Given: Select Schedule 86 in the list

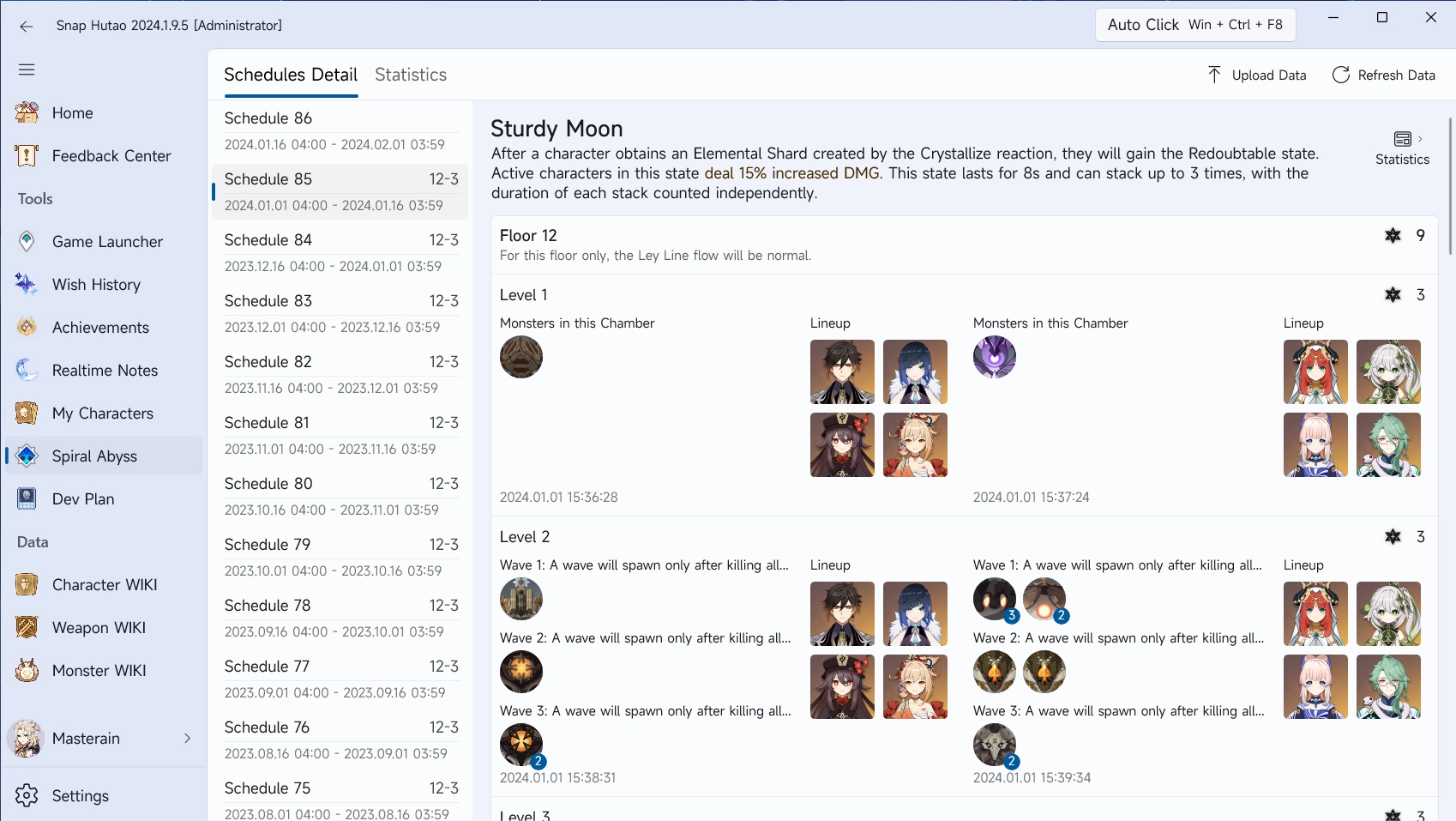Looking at the screenshot, I should [x=340, y=130].
